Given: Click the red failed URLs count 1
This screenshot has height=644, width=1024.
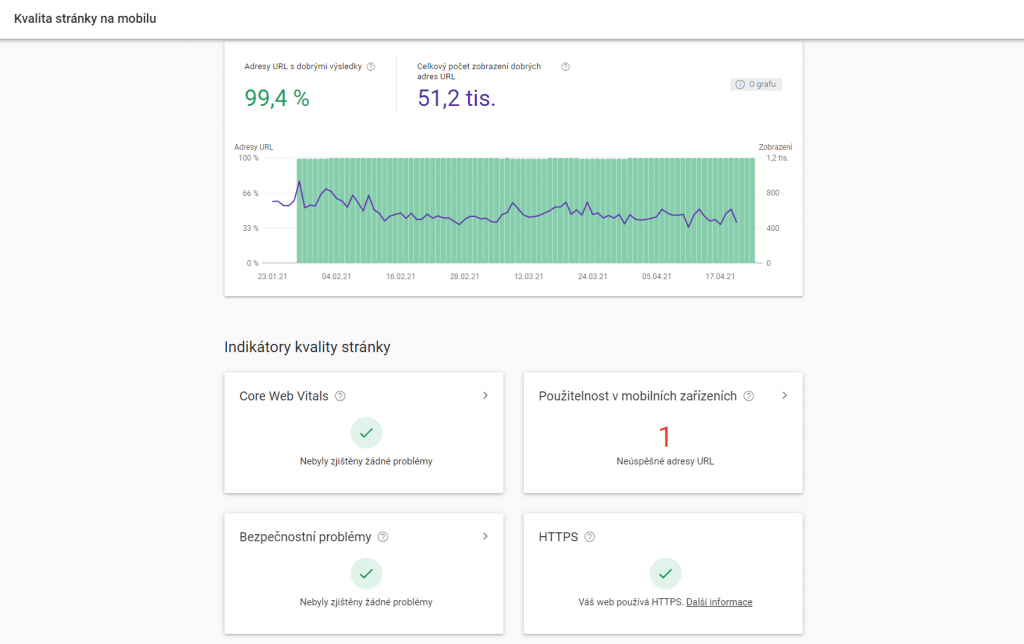Looking at the screenshot, I should click(x=664, y=436).
